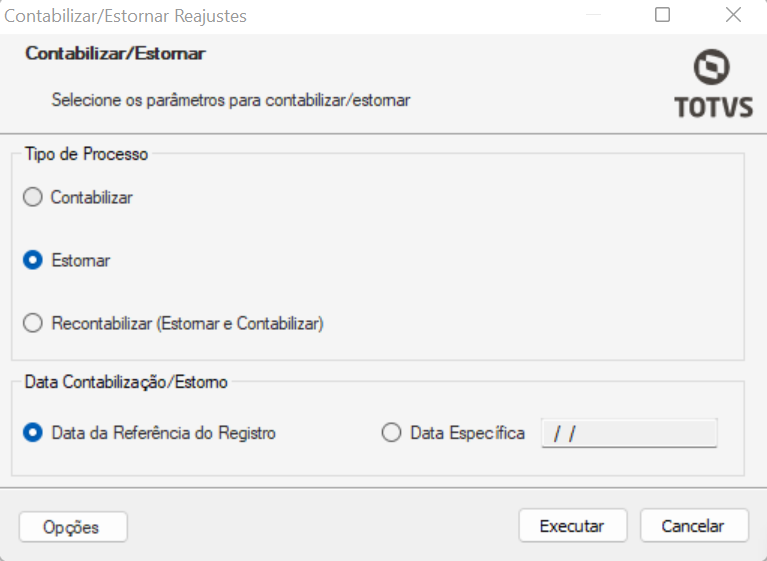Run the process with Executar
This screenshot has height=561, width=767.
[573, 526]
